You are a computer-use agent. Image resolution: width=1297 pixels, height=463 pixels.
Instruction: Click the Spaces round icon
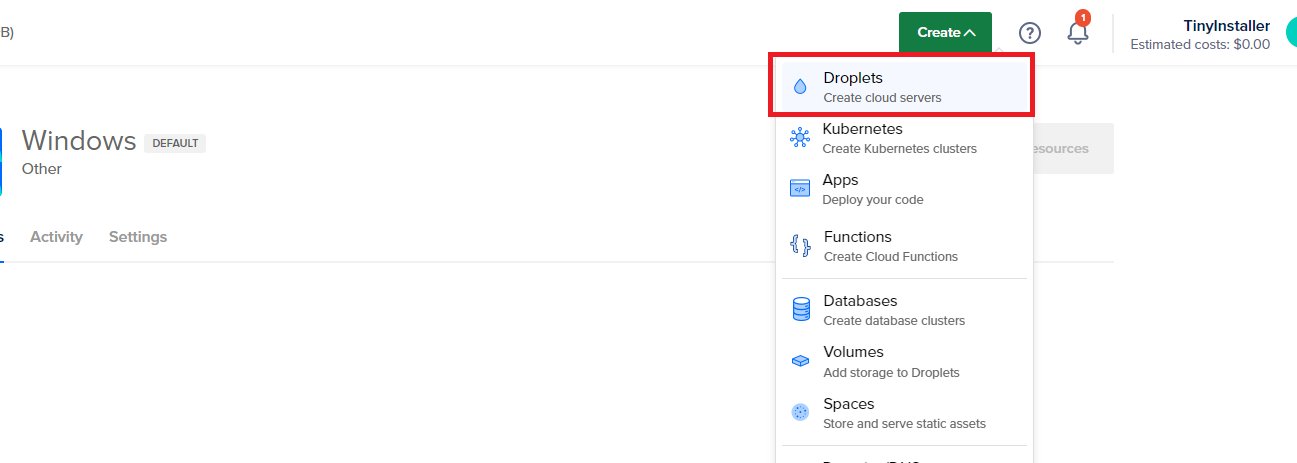pyautogui.click(x=800, y=412)
